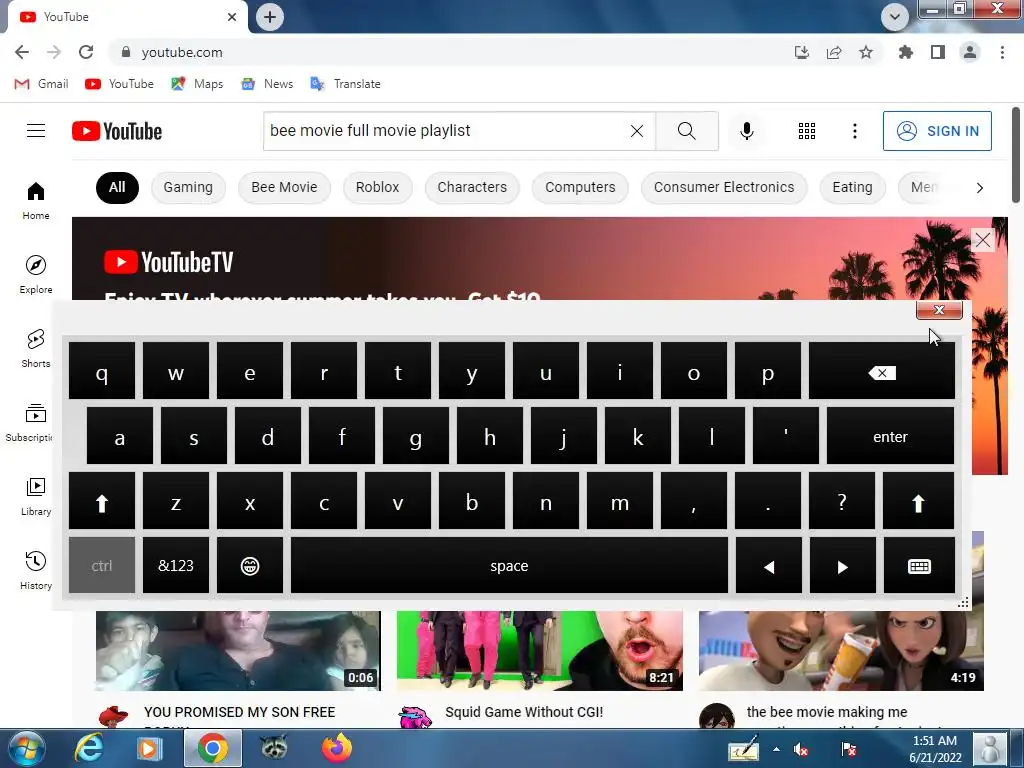Screen dimensions: 1024x768
Task: Open Shorts in sidebar
Action: point(36,348)
